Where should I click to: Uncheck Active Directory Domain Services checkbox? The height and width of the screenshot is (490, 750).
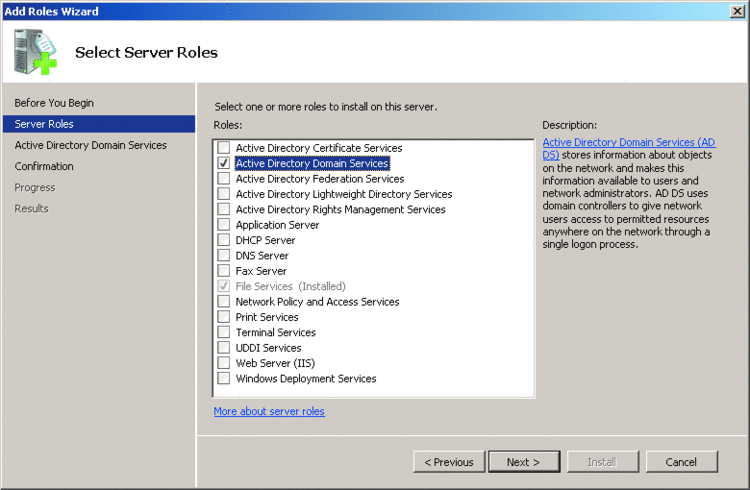tap(223, 163)
